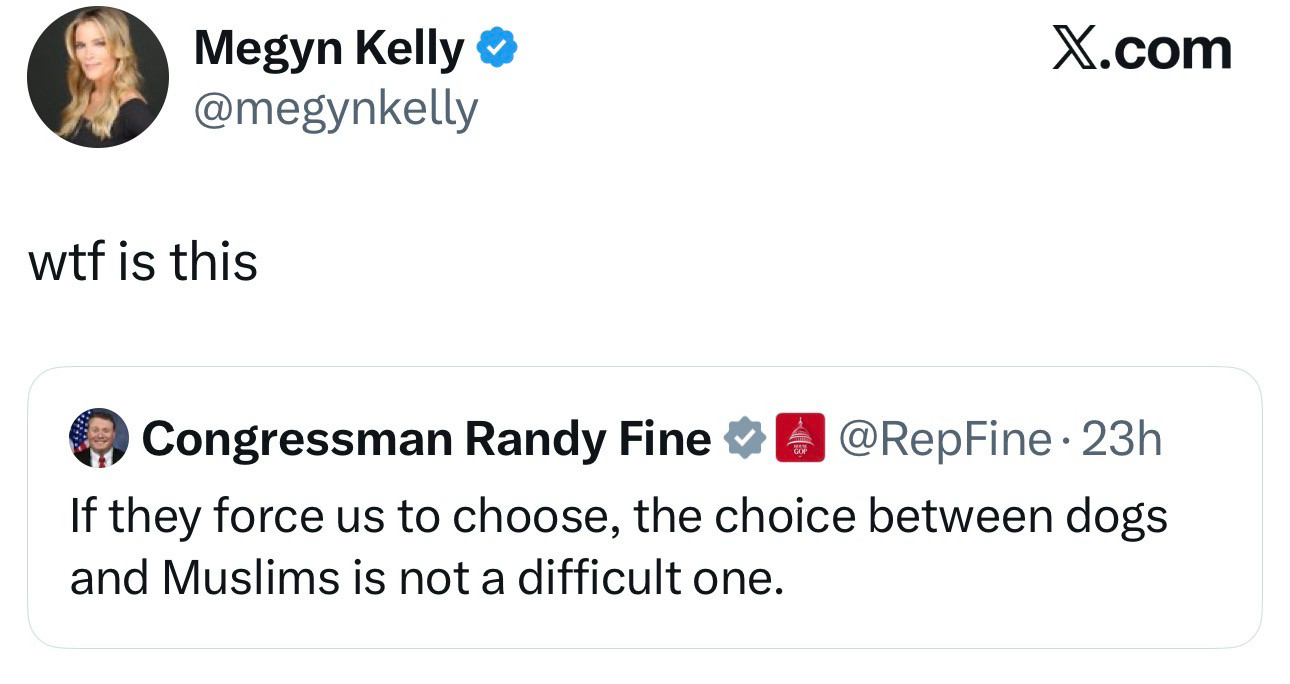Visit the @megynkelly handle
Viewport: 1290px width, 684px height.
point(335,109)
